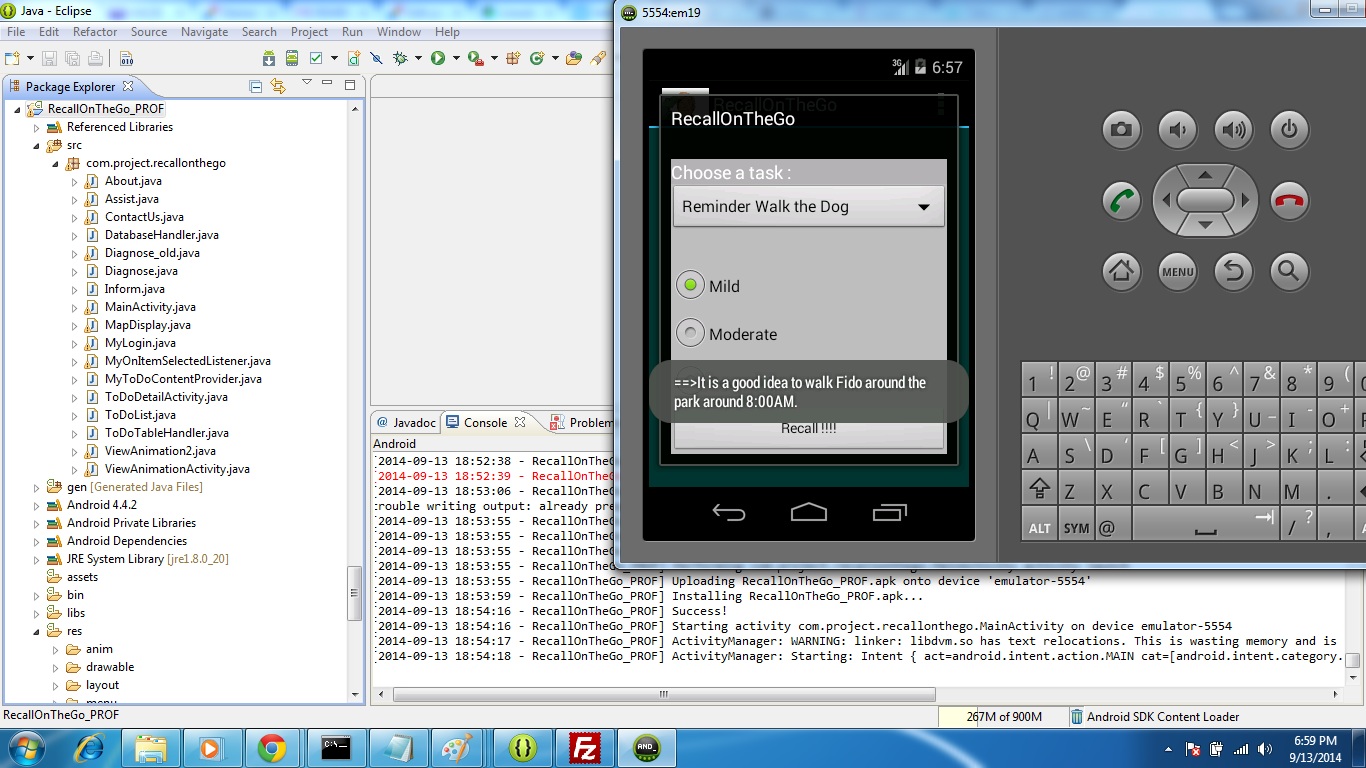Open the Refactor menu
This screenshot has height=768, width=1366.
pyautogui.click(x=95, y=32)
